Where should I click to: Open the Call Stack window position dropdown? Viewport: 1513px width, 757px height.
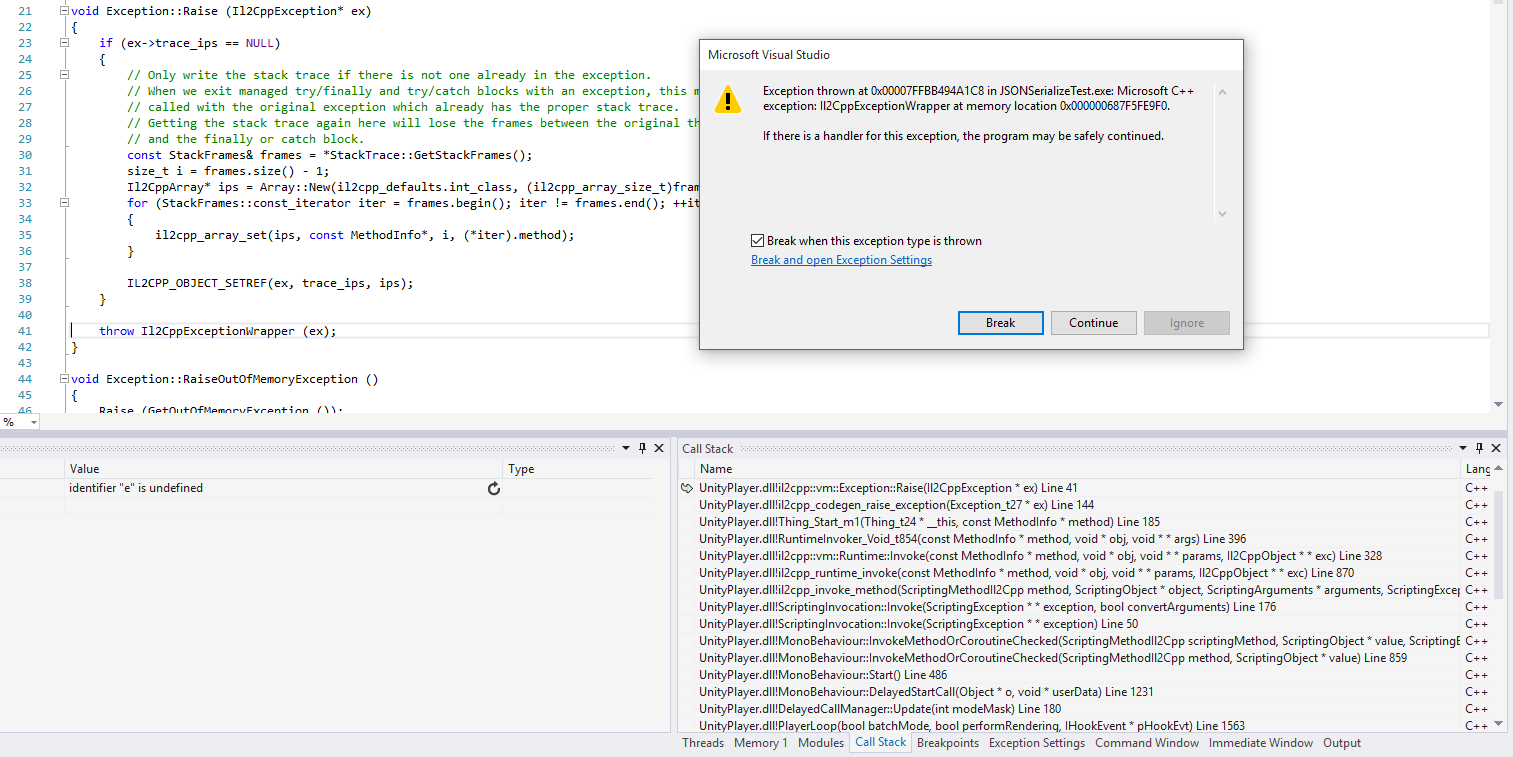pos(1464,449)
